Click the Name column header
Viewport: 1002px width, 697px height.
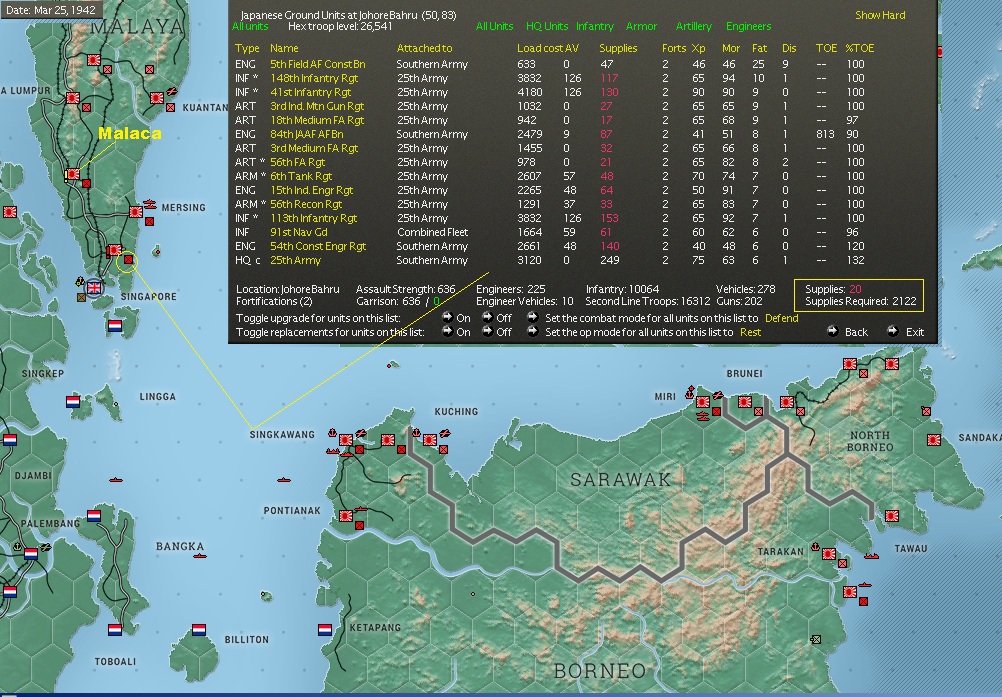click(x=284, y=49)
